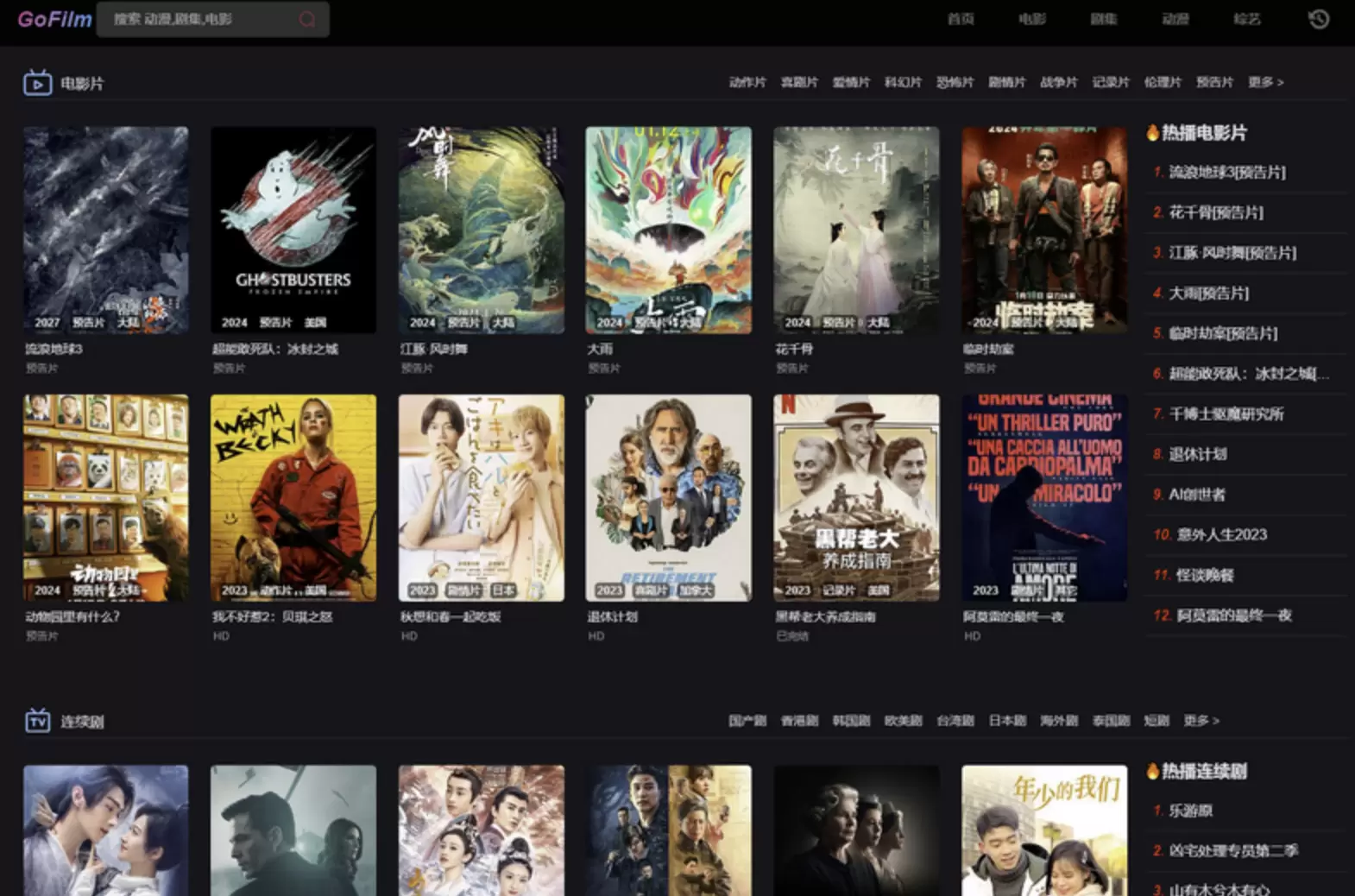Image resolution: width=1355 pixels, height=896 pixels.
Task: Open 剧集 in top navigation
Action: tap(1104, 19)
